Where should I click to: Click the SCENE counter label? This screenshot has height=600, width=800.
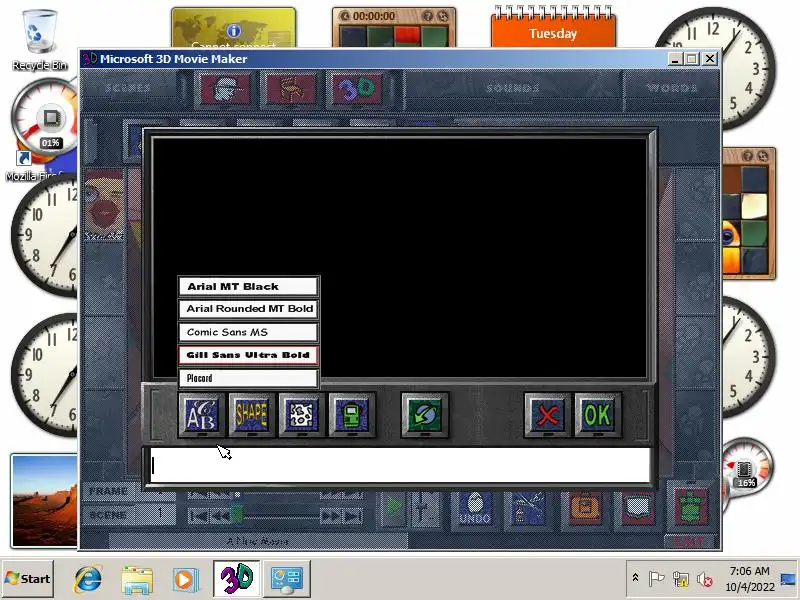pos(108,515)
